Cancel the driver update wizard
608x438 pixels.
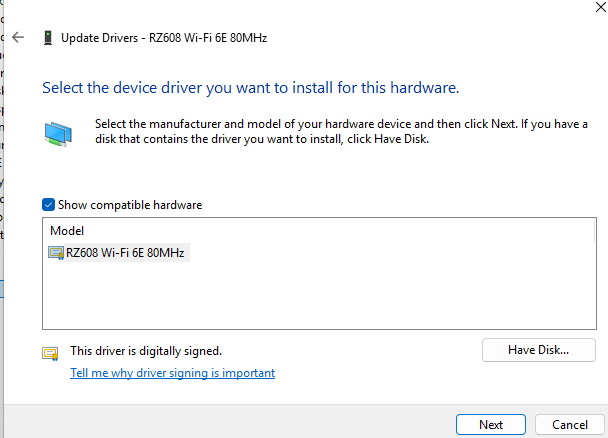(569, 424)
